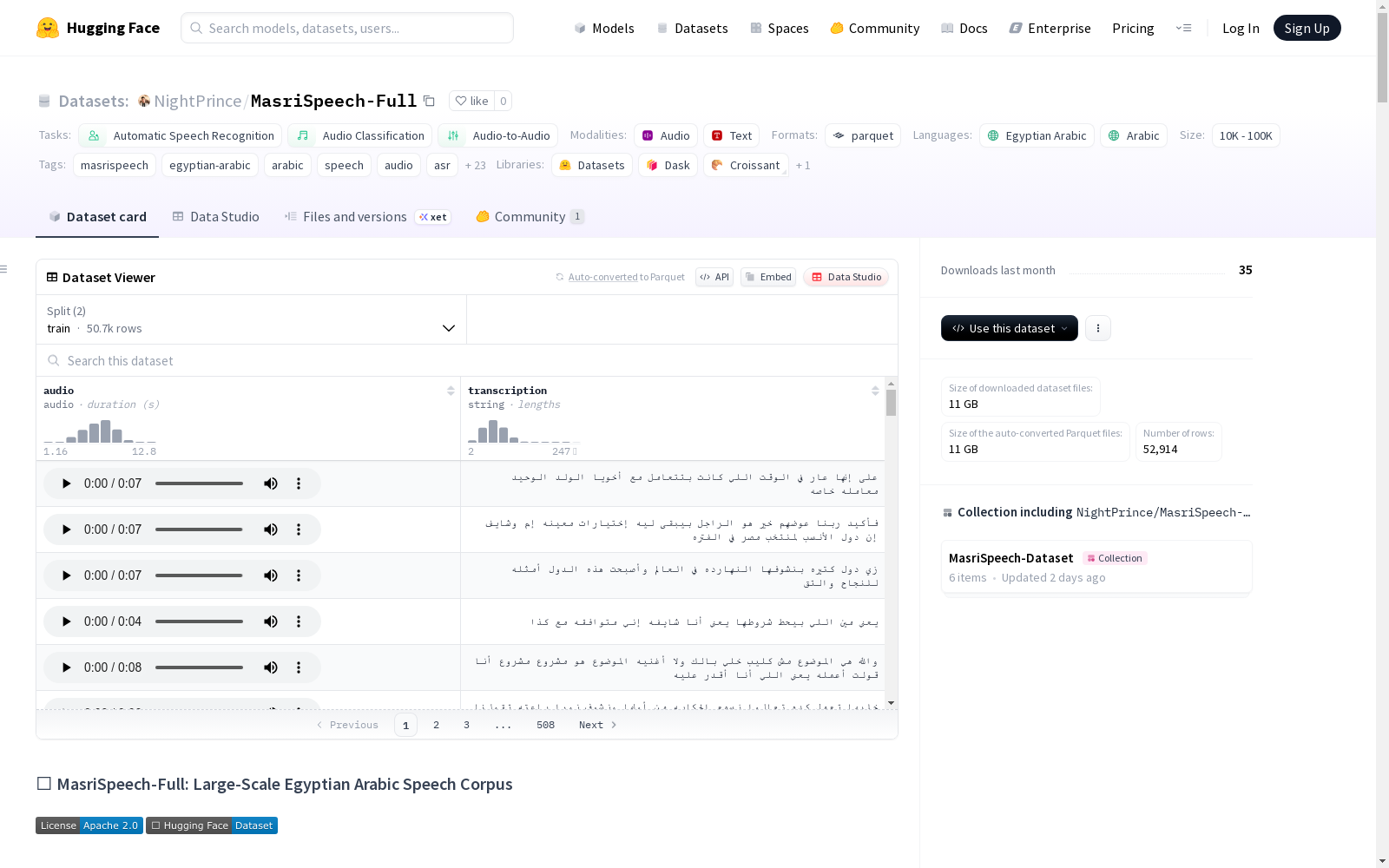
Task: Follow the Auto-converted to Parquet link
Action: pos(626,277)
